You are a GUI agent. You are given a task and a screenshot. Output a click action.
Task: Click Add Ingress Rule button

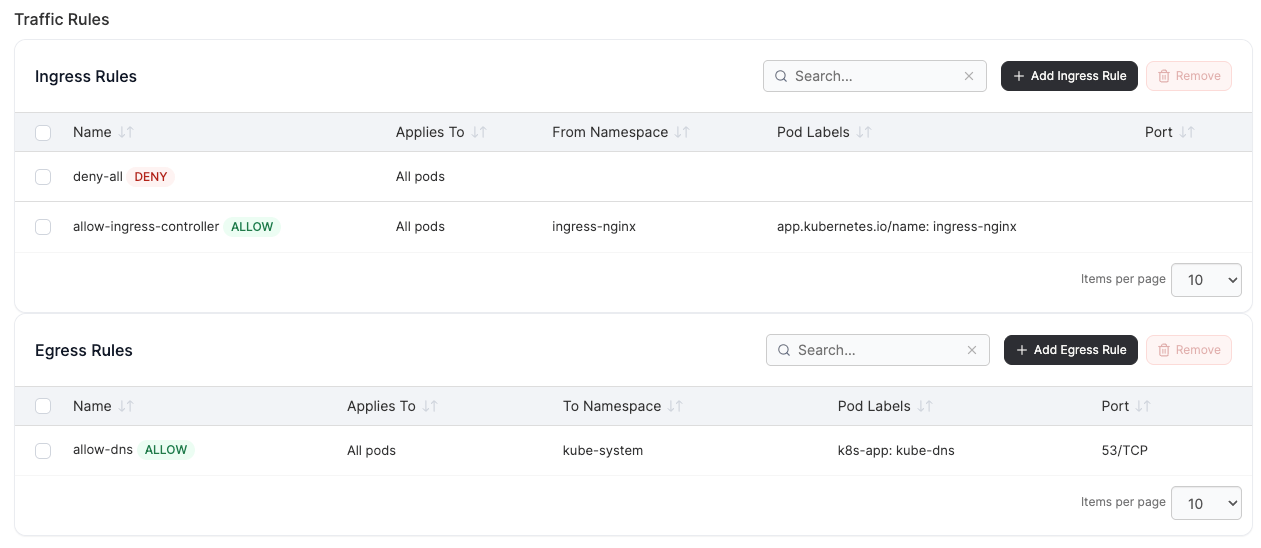coord(1069,76)
